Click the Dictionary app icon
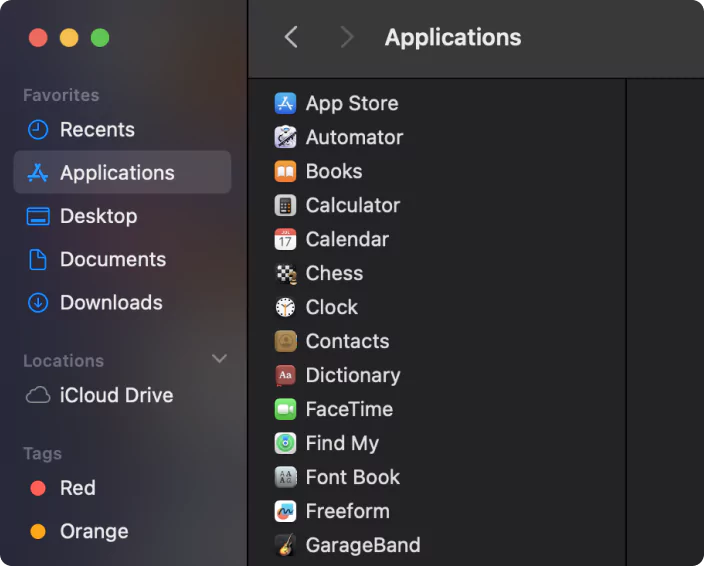The image size is (704, 566). pyautogui.click(x=285, y=375)
